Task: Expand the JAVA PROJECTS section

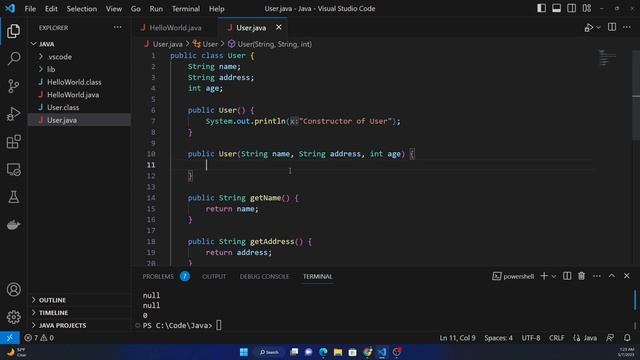Action: point(79,325)
